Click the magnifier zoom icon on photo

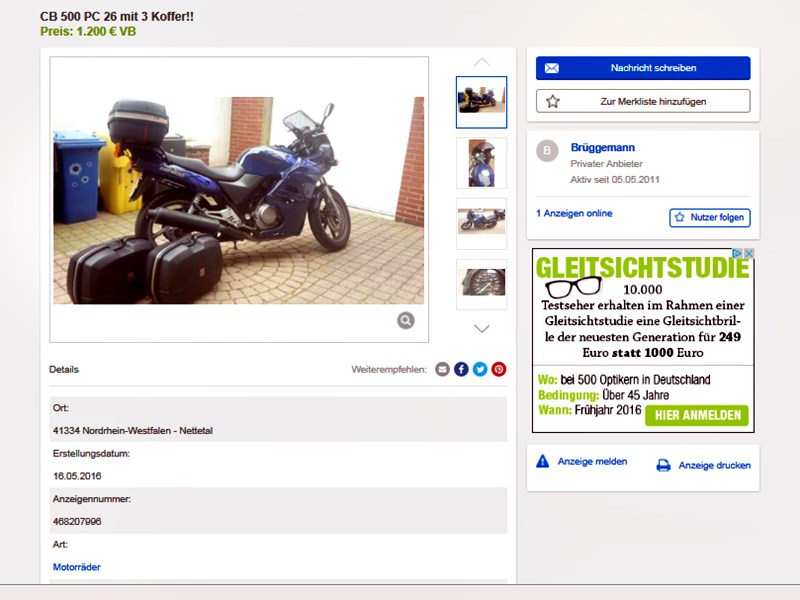[405, 320]
